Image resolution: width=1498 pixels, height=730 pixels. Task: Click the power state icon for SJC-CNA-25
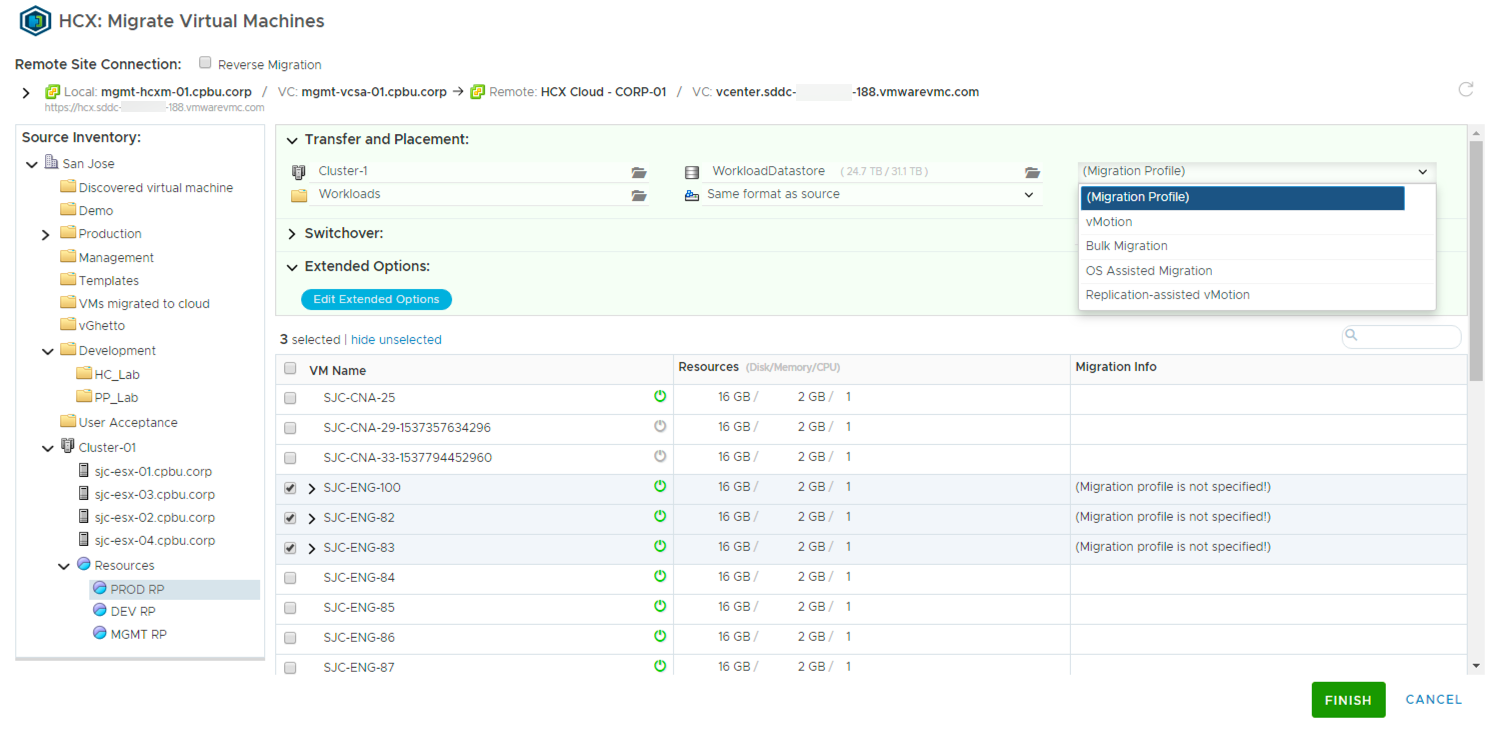point(660,397)
